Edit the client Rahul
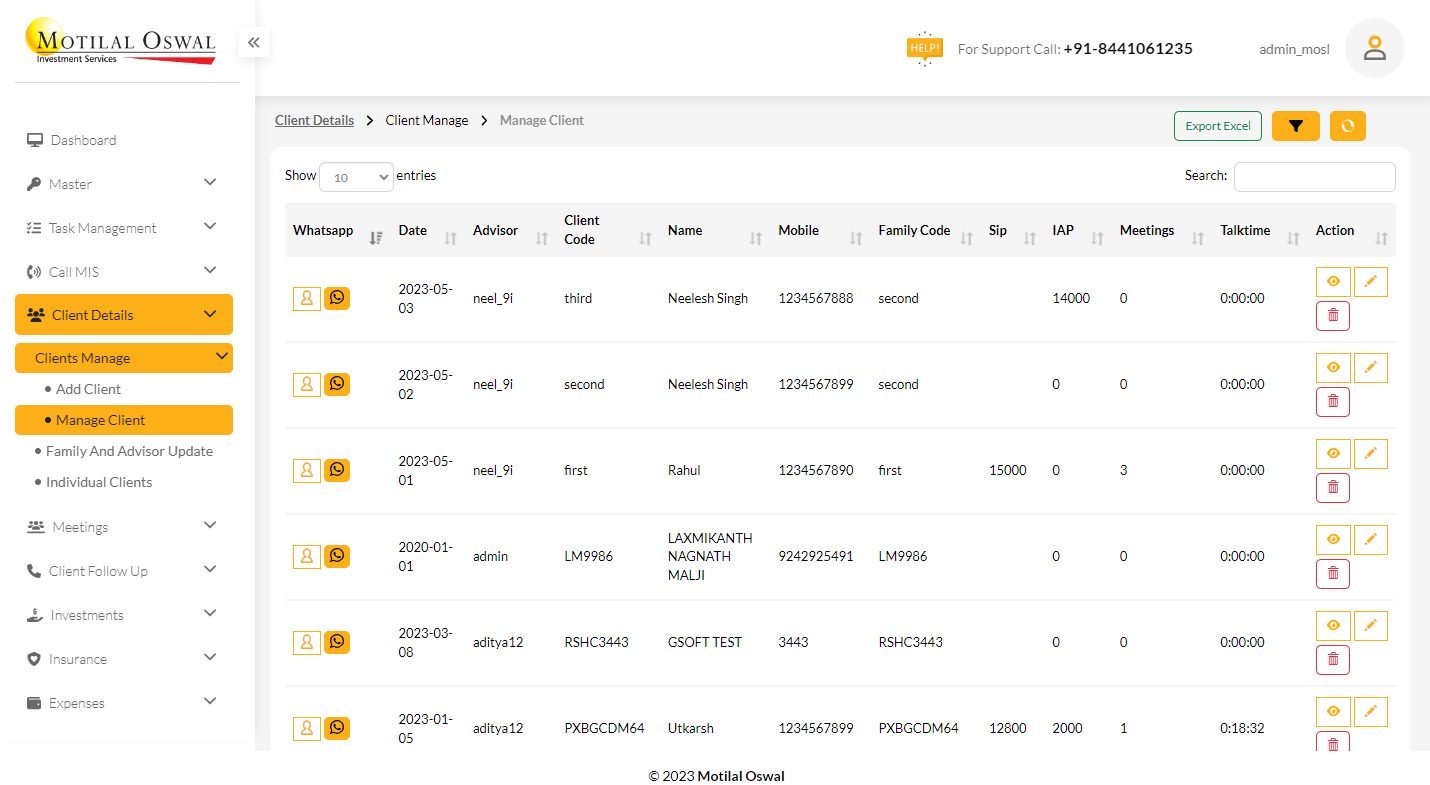 click(x=1371, y=454)
